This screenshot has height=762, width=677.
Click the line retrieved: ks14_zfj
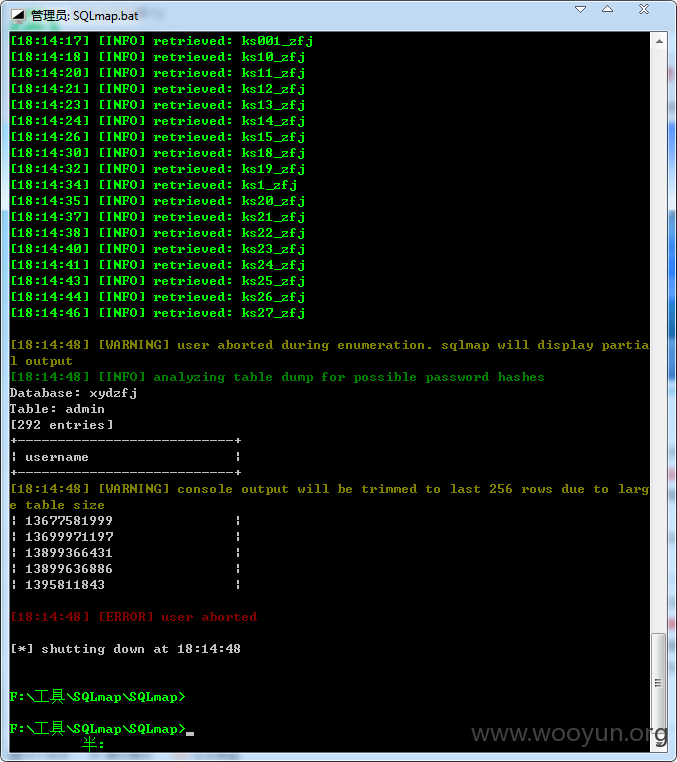point(157,121)
